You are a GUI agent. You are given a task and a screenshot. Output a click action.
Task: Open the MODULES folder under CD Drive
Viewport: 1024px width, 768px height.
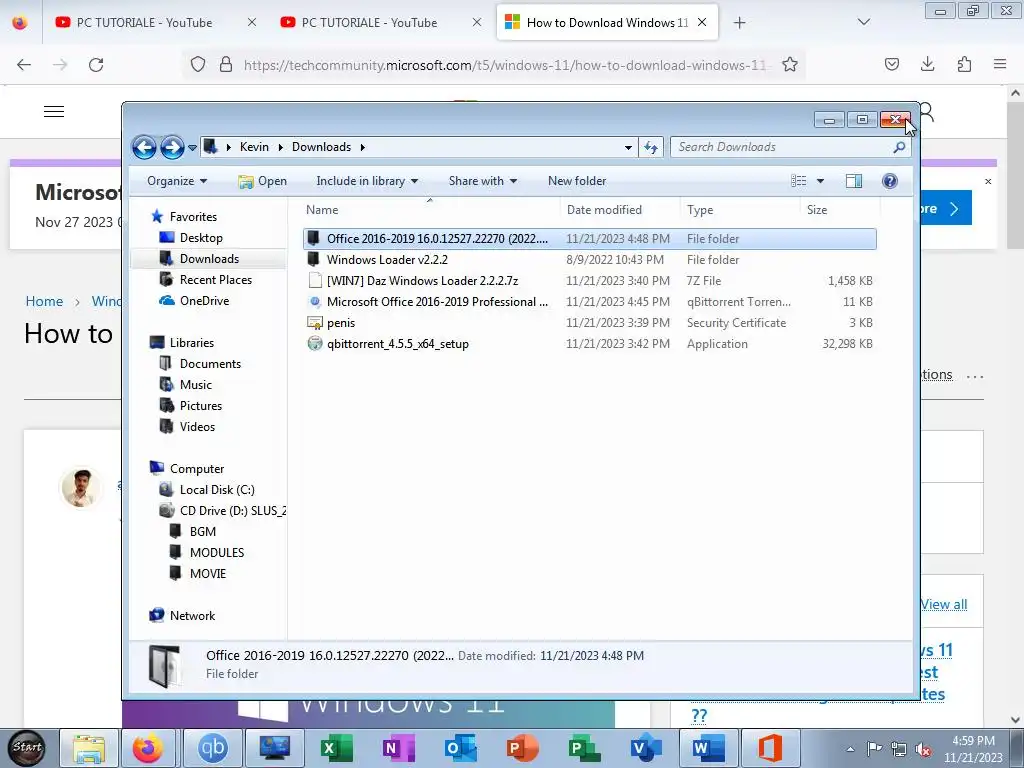217,552
